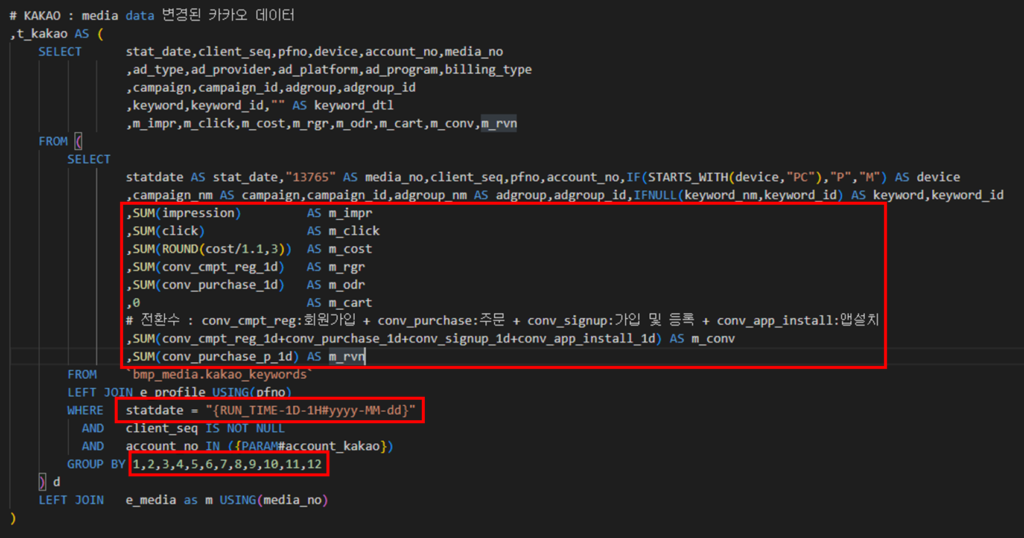Click the KAKAO media data comment header
Image resolution: width=1024 pixels, height=538 pixels.
tap(152, 15)
